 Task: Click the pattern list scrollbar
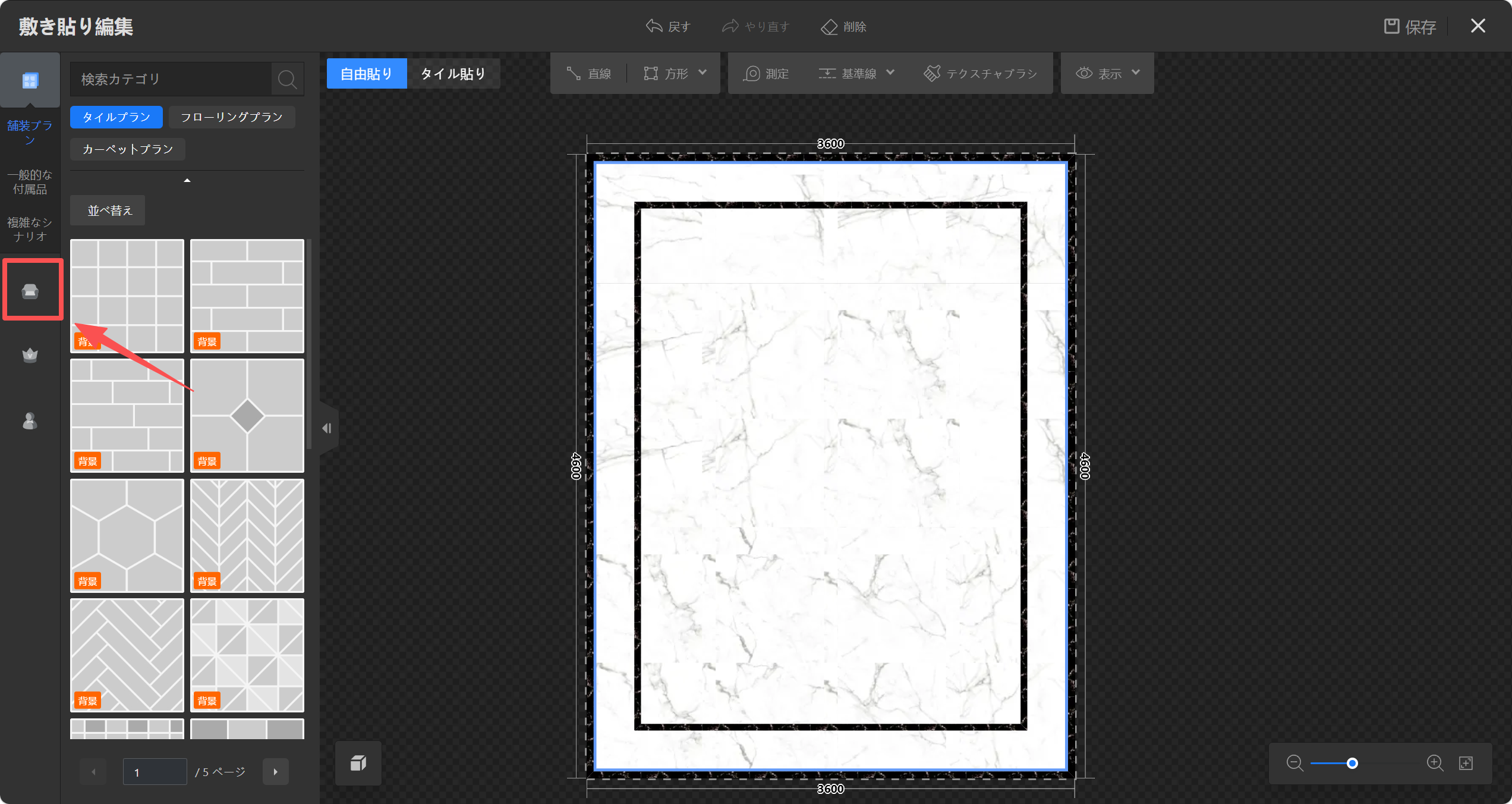[x=309, y=344]
